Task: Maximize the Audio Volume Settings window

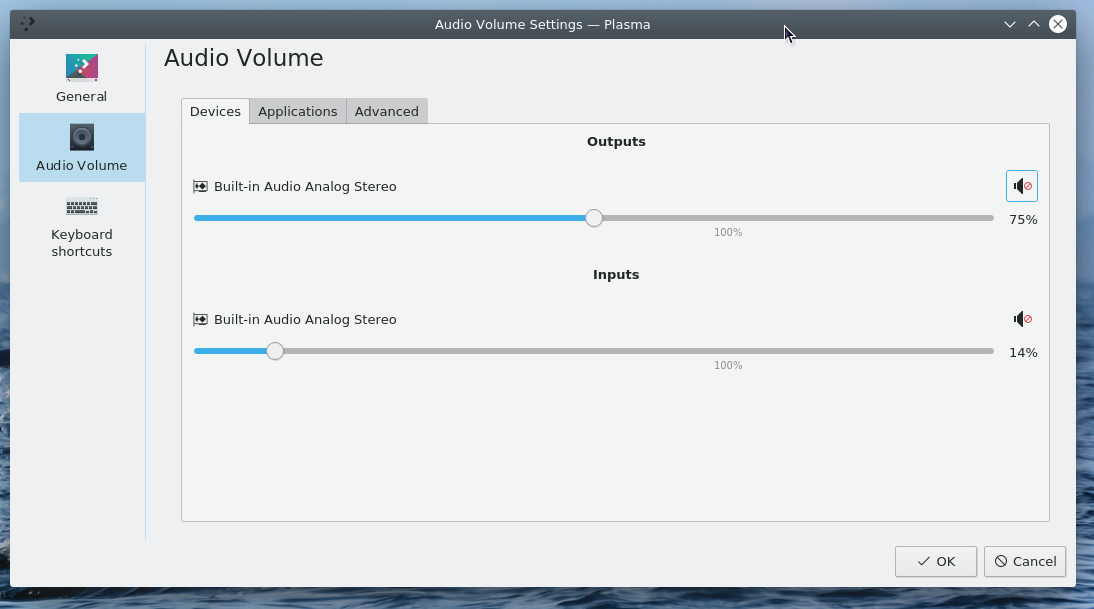Action: (1034, 24)
